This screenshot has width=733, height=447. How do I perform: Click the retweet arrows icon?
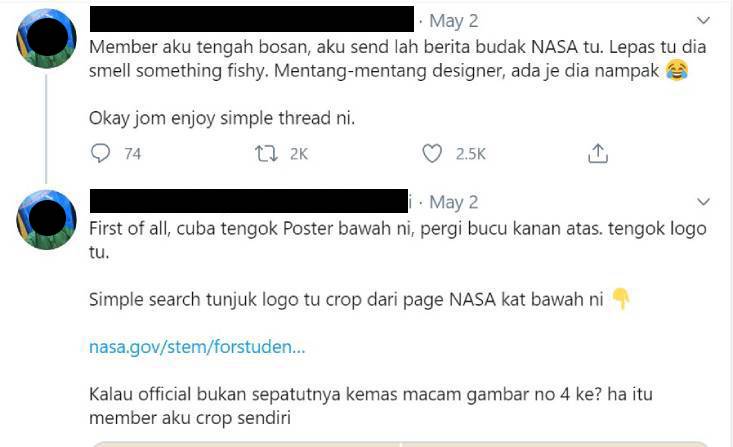click(266, 153)
